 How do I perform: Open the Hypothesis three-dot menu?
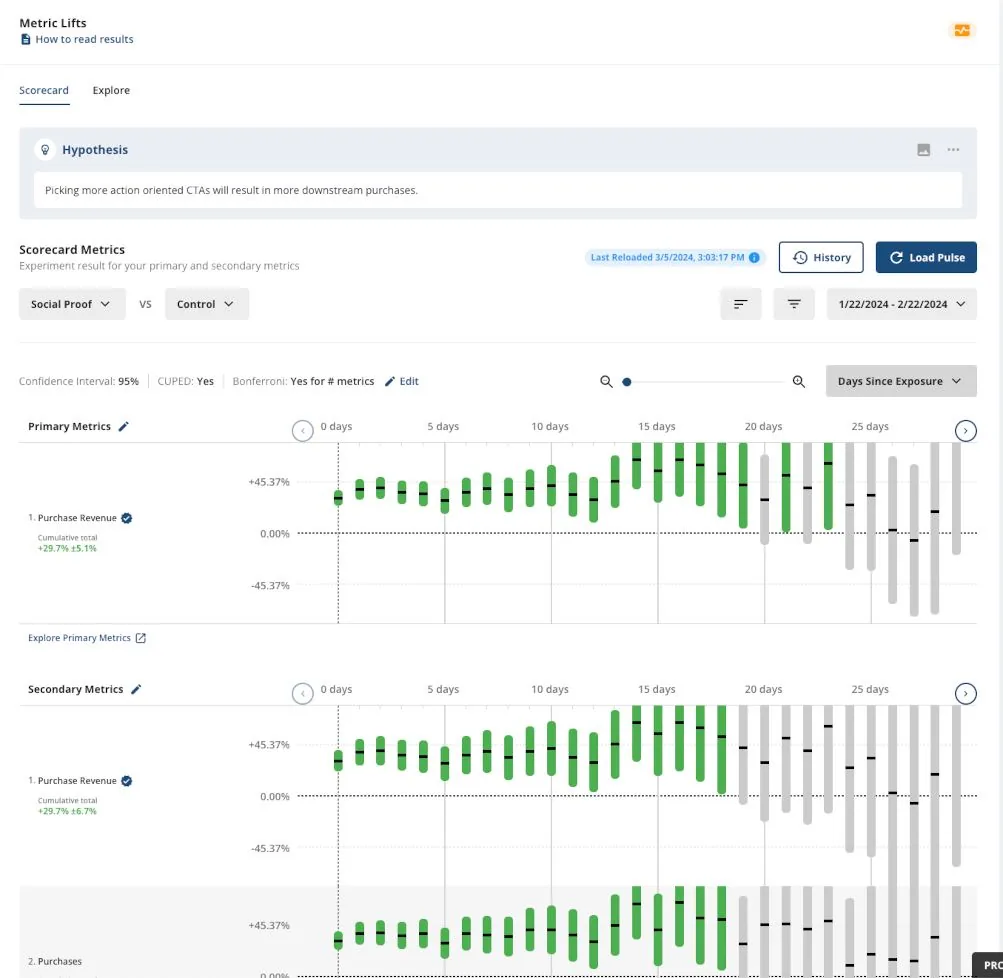pos(953,150)
